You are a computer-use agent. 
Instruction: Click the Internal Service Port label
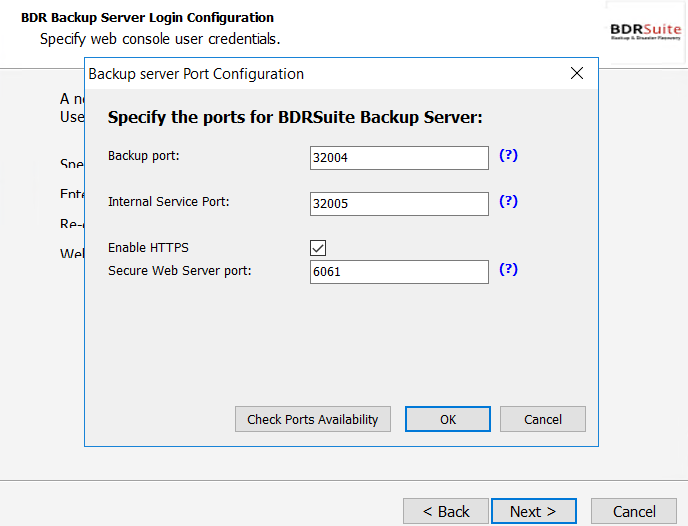pos(169,202)
